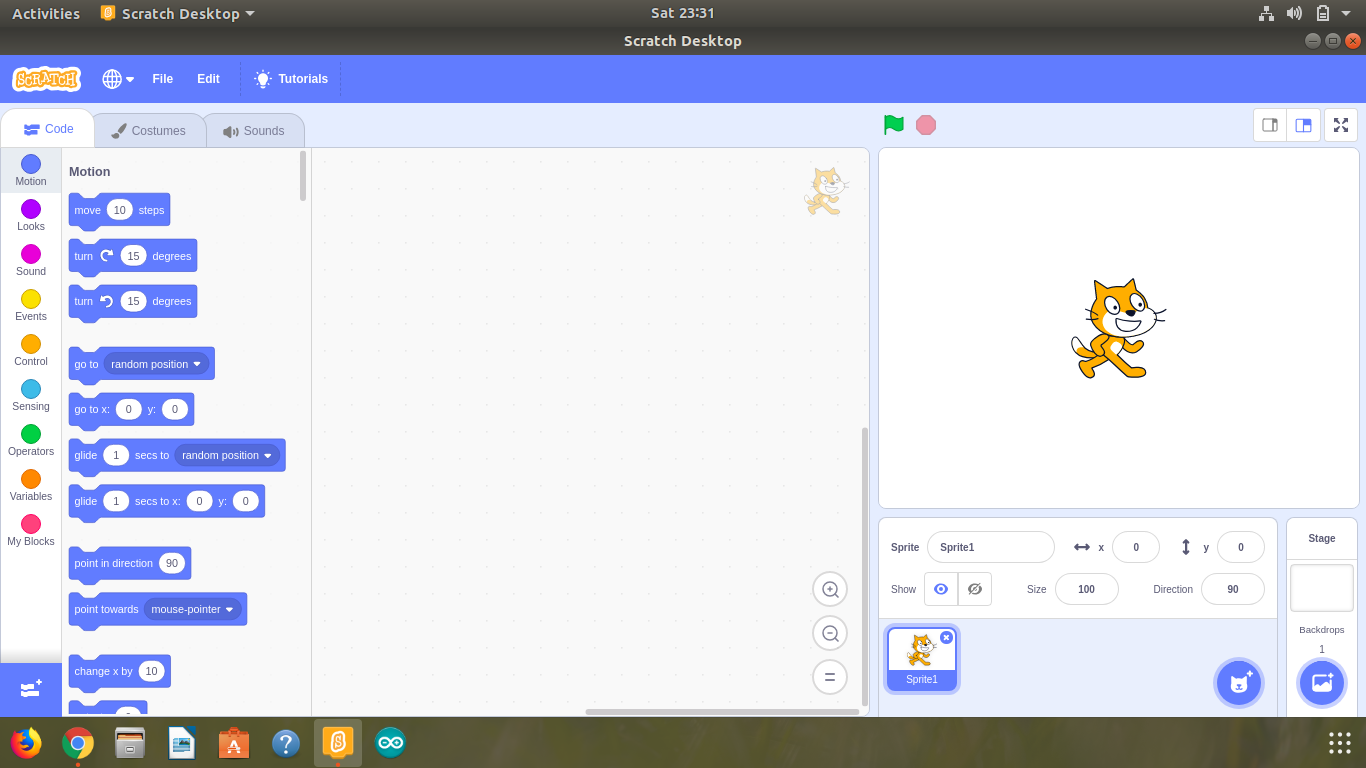Launch Google Chrome from the dock
Viewport: 1366px width, 768px height.
pyautogui.click(x=78, y=743)
